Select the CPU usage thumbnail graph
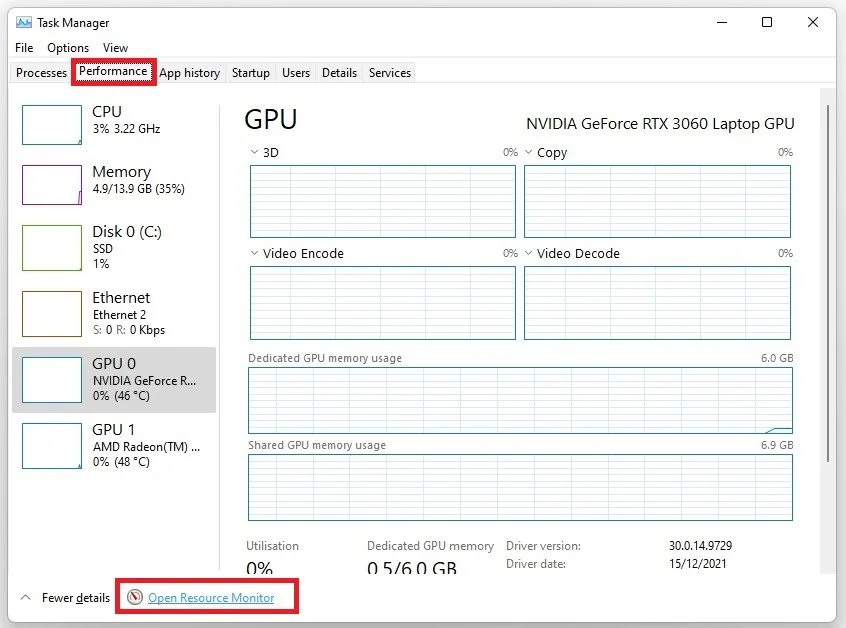Image resolution: width=846 pixels, height=628 pixels. pos(52,125)
